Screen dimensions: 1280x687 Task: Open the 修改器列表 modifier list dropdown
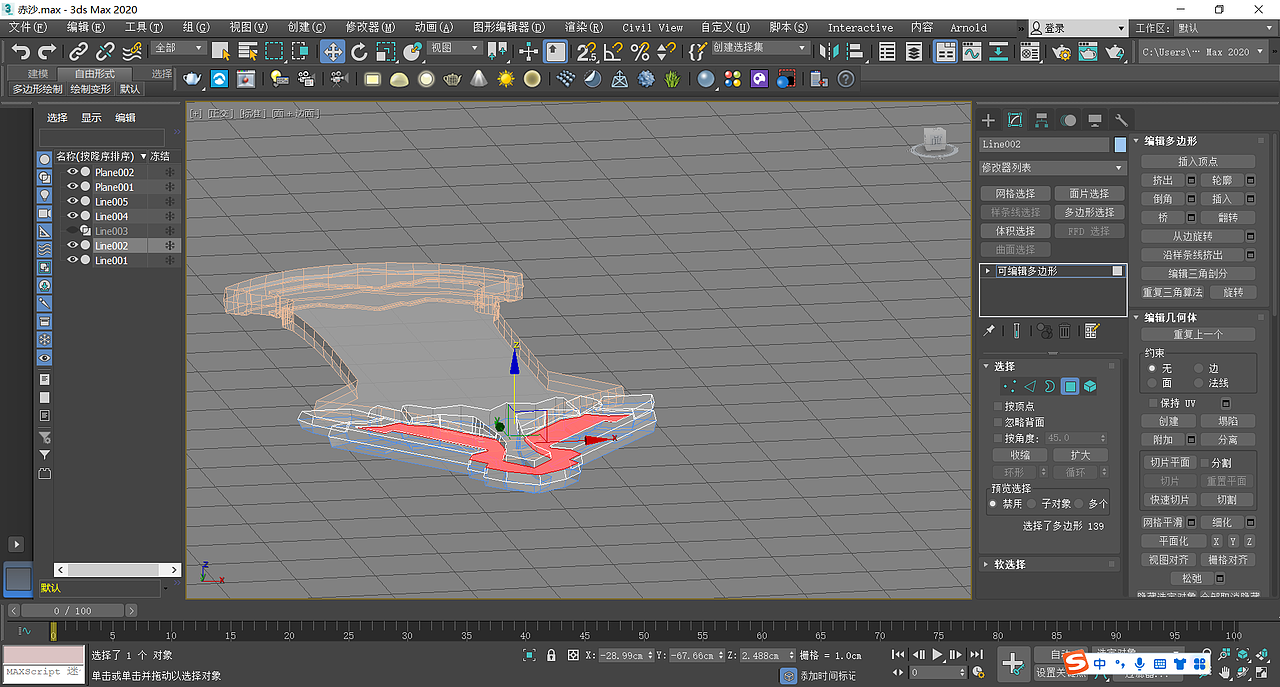point(1052,168)
